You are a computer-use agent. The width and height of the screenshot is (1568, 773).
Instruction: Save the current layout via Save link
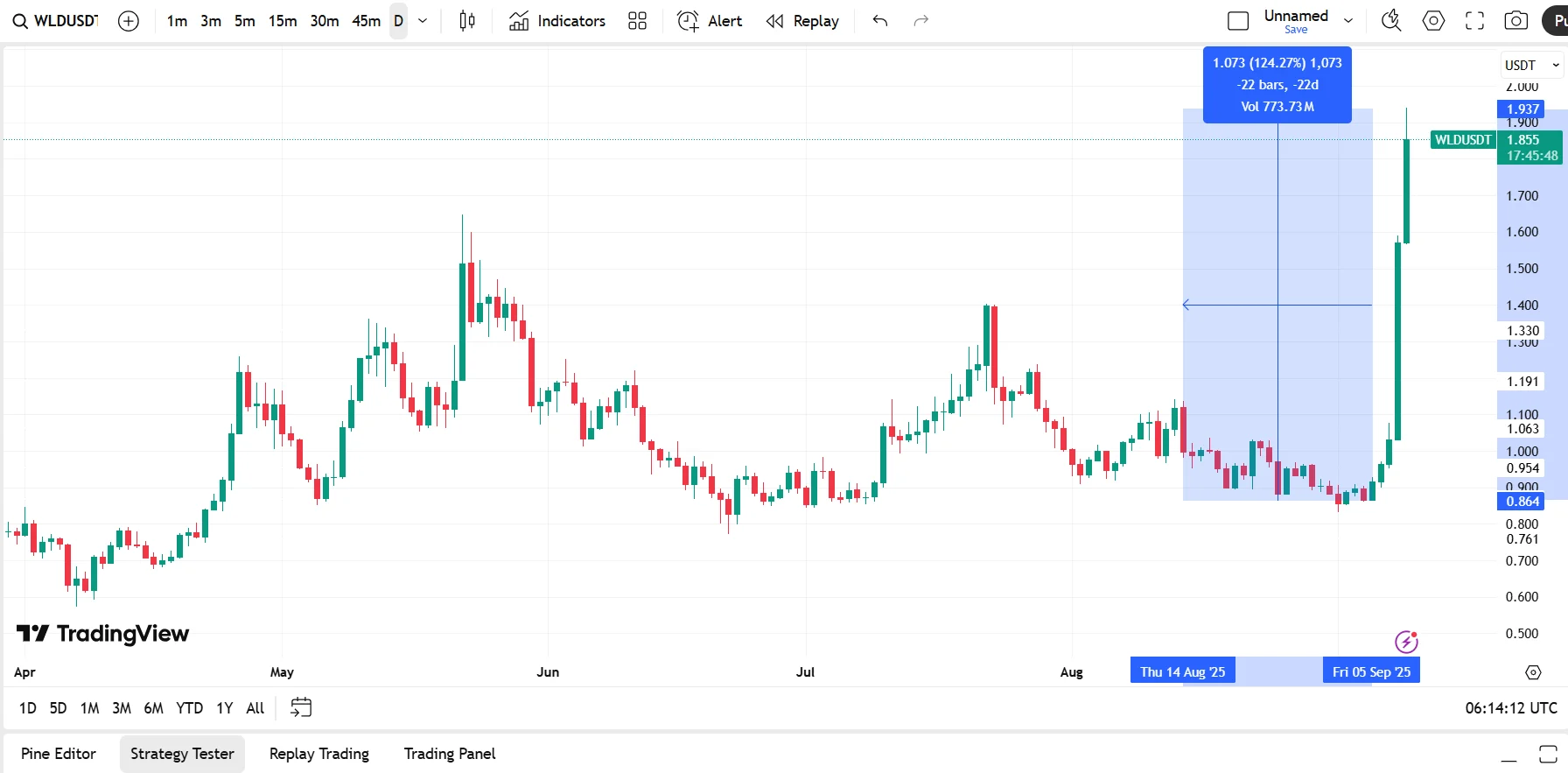pyautogui.click(x=1295, y=29)
